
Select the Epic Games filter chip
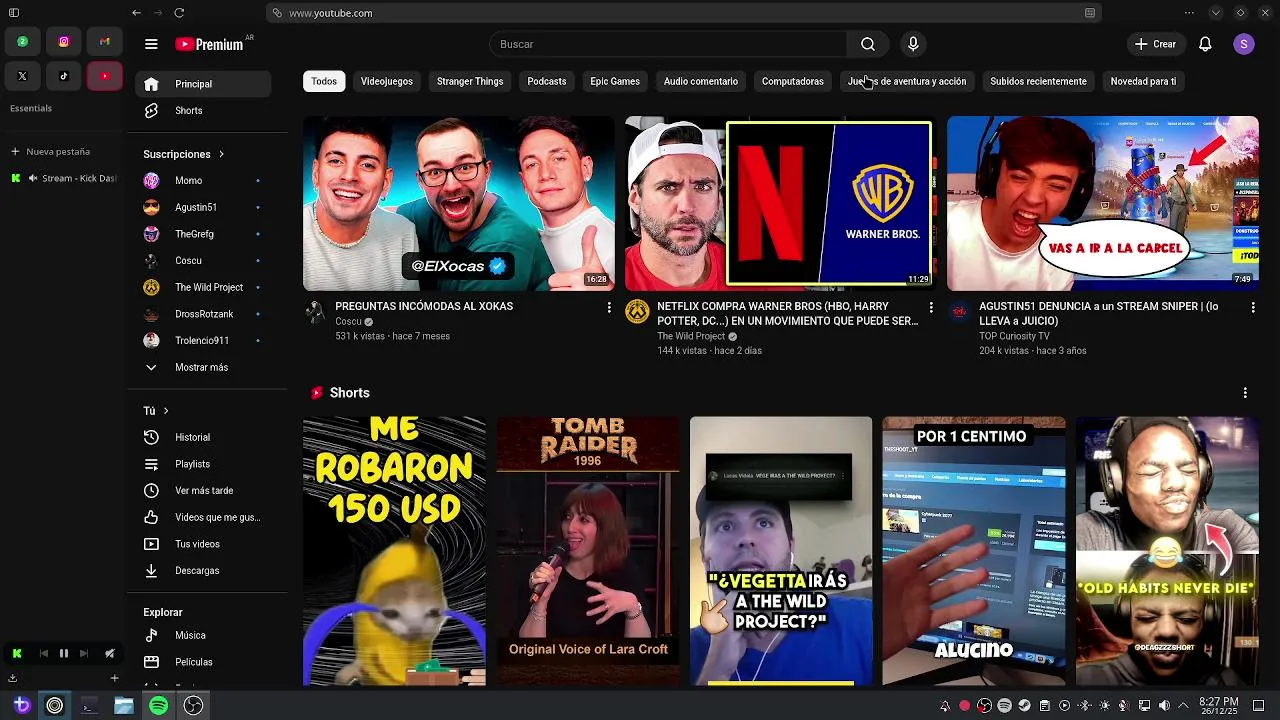[615, 81]
